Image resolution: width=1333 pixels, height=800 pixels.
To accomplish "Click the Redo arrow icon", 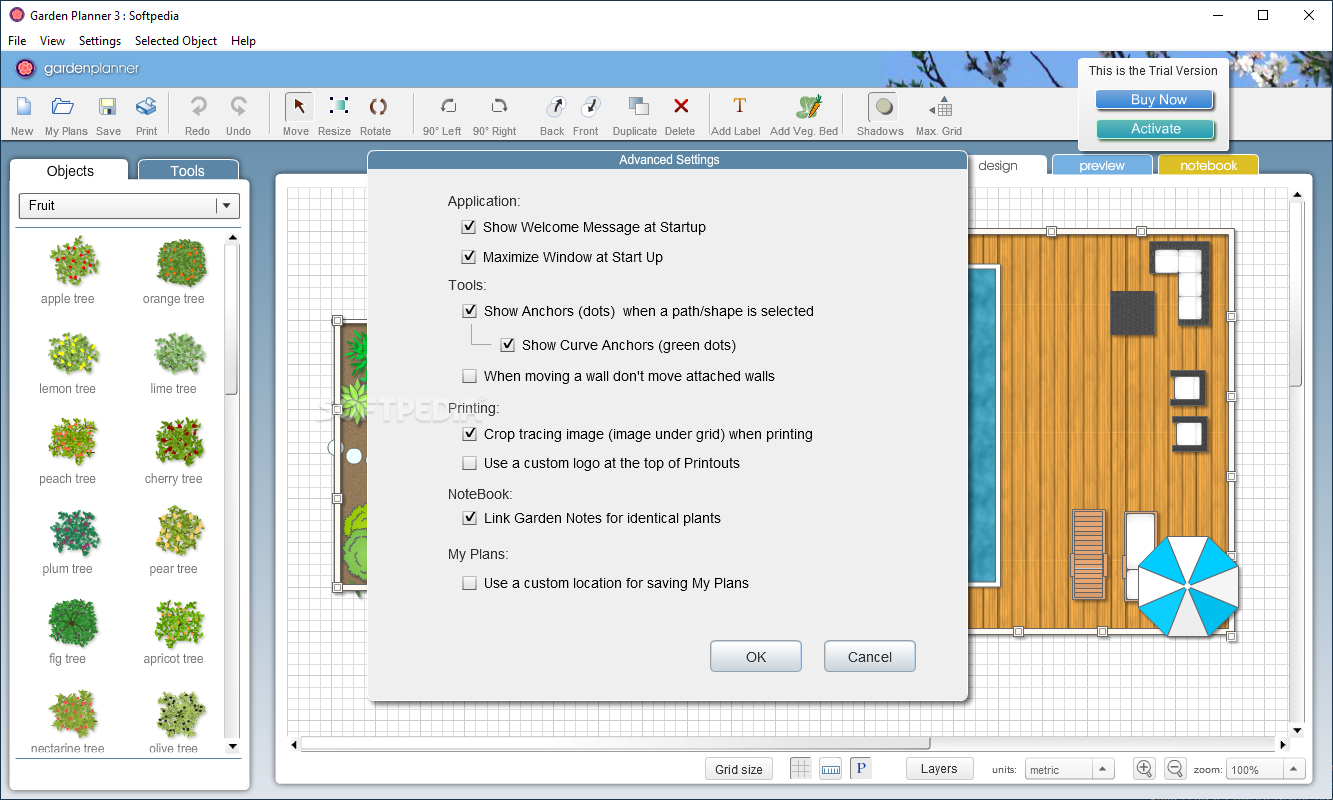I will pos(198,108).
